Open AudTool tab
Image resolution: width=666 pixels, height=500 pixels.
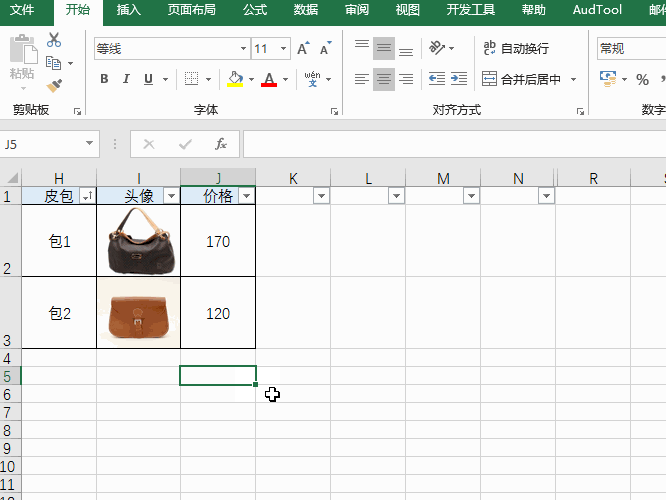tap(597, 10)
